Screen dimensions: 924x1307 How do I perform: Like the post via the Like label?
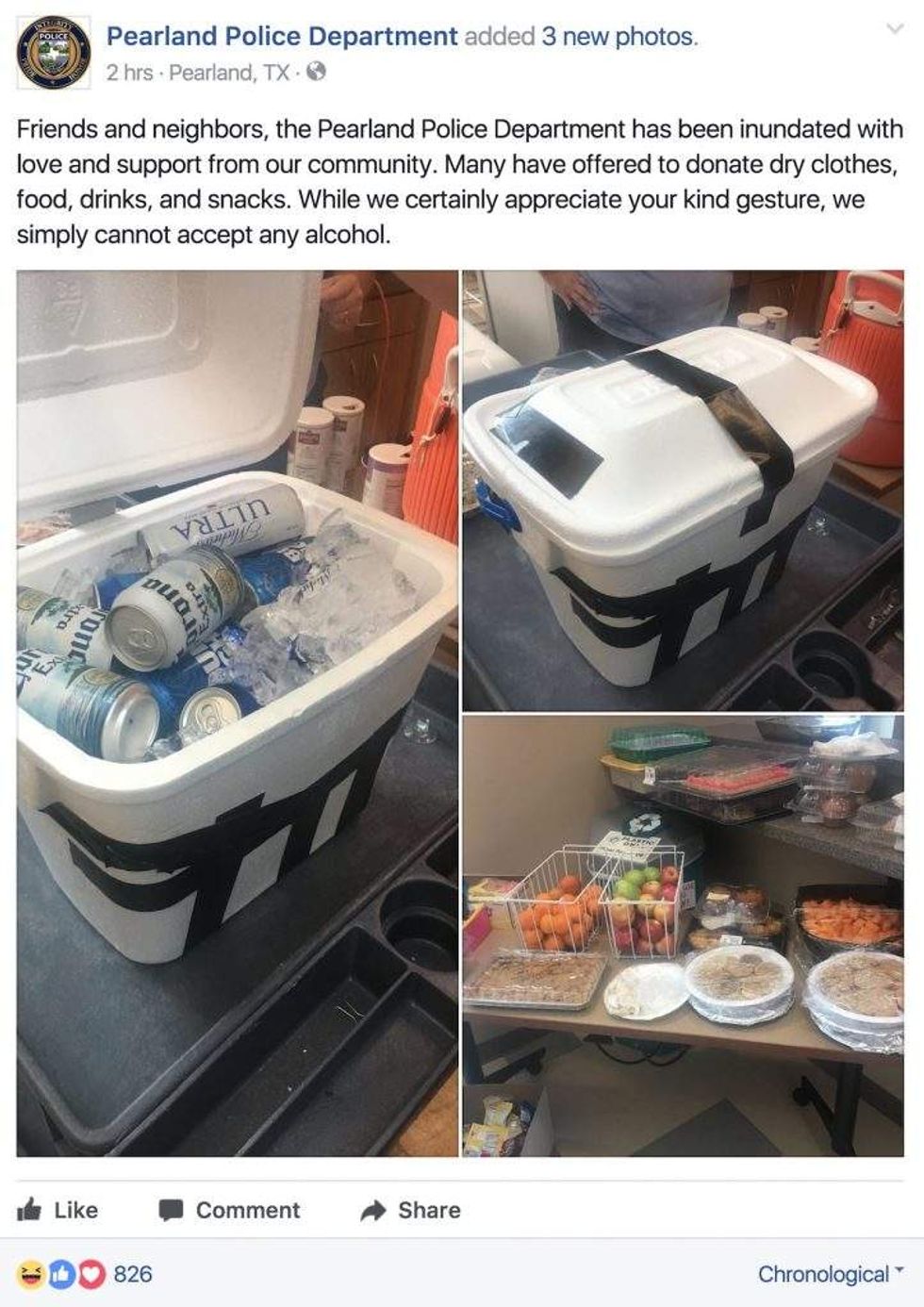click(75, 1211)
